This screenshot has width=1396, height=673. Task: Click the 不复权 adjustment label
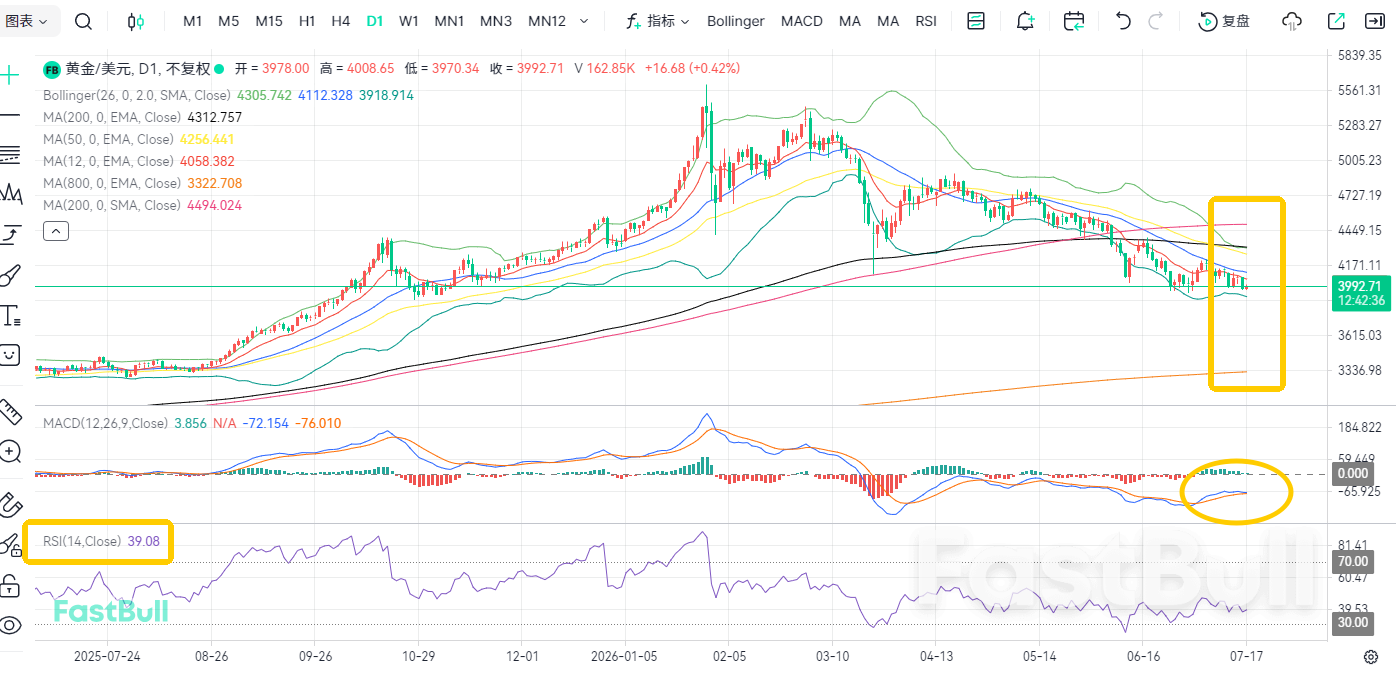[188, 69]
